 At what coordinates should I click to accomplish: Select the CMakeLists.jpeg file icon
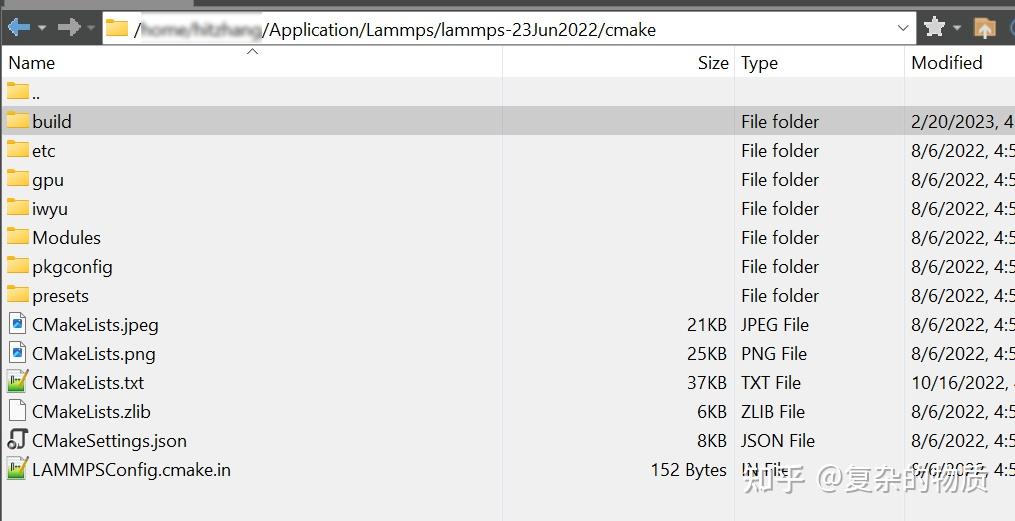(17, 324)
